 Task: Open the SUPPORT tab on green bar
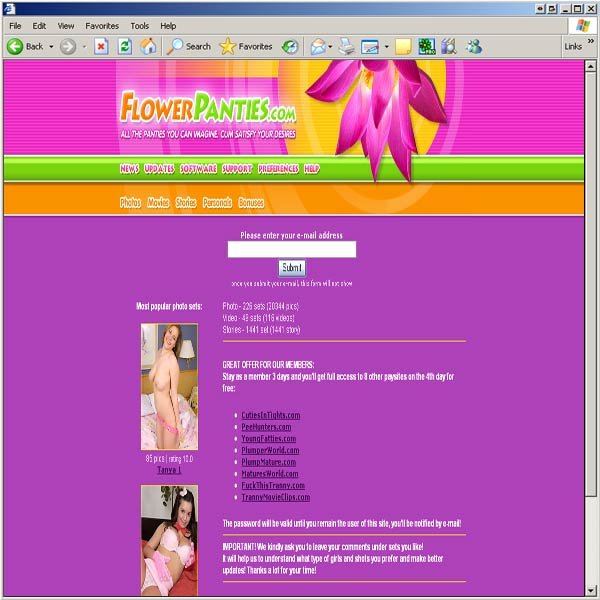coord(237,169)
